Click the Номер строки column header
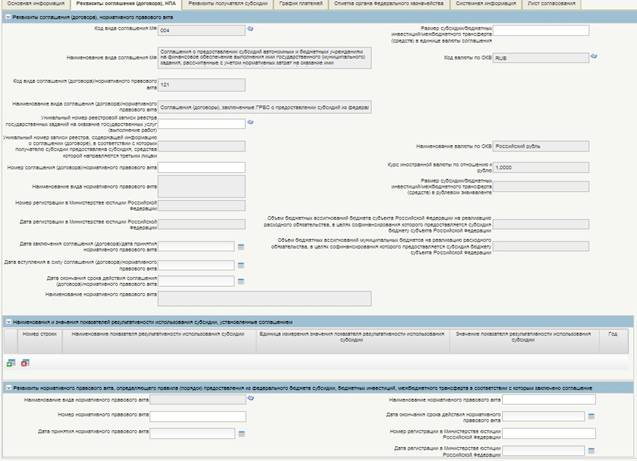The width and height of the screenshot is (637, 461). [40, 335]
